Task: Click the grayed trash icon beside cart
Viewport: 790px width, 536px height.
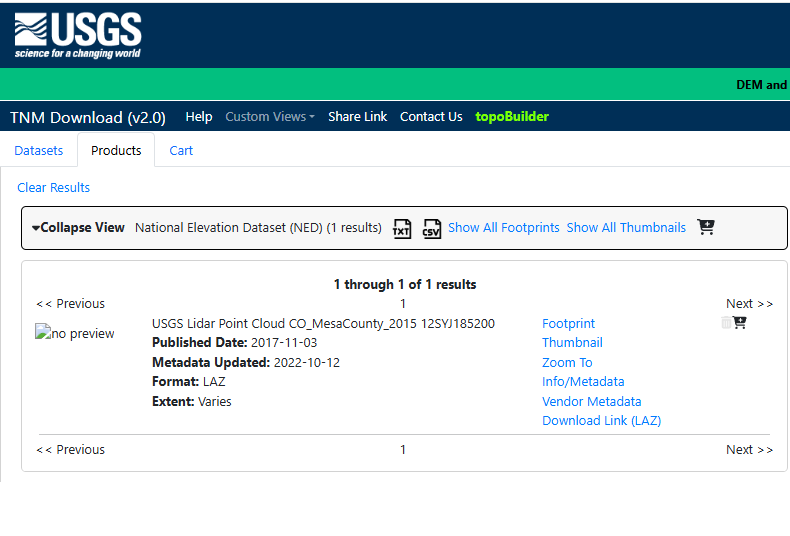Action: 727,322
